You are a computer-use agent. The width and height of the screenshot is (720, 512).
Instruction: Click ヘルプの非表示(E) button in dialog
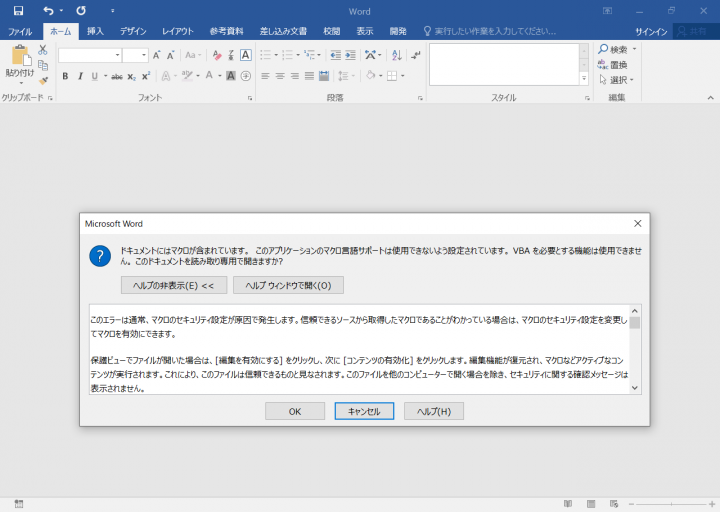pyautogui.click(x=174, y=285)
